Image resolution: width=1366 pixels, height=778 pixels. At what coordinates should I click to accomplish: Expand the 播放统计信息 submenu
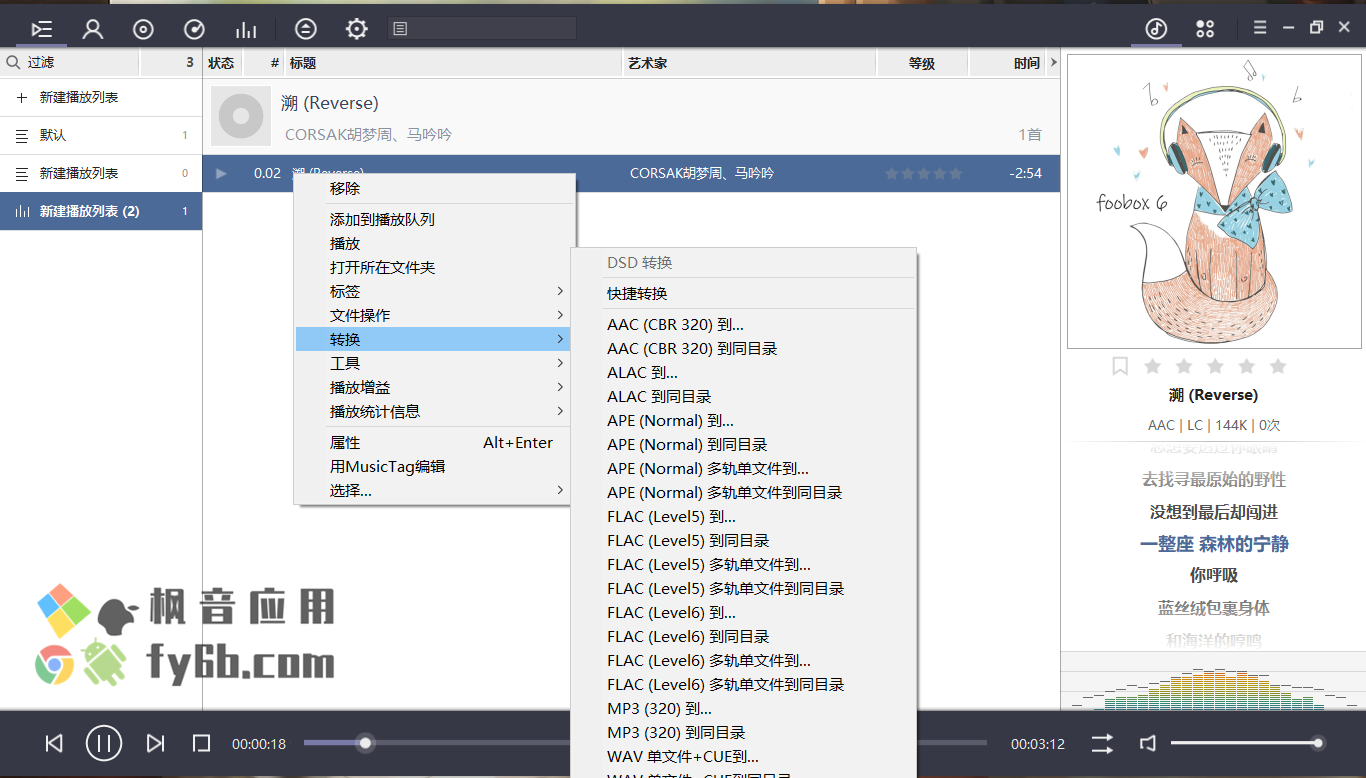coord(434,411)
